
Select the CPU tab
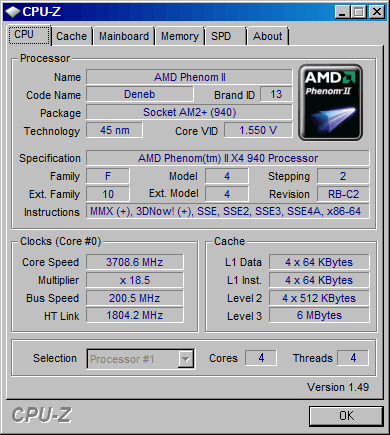(x=29, y=35)
